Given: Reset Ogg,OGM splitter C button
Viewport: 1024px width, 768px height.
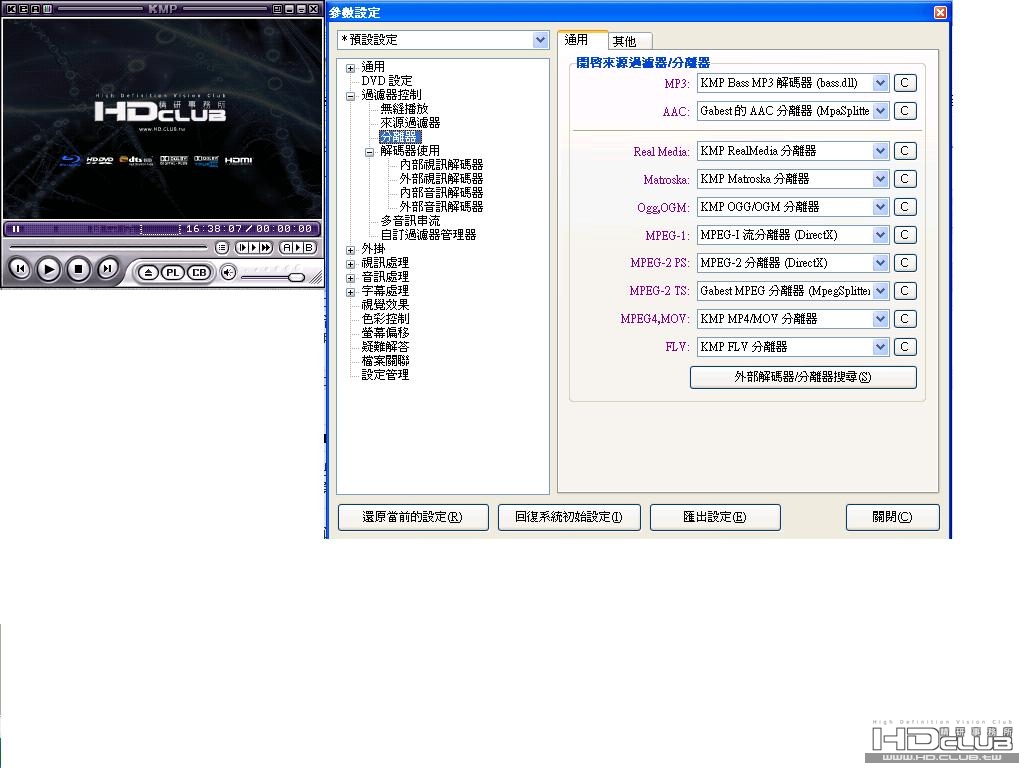Looking at the screenshot, I should click(x=904, y=207).
